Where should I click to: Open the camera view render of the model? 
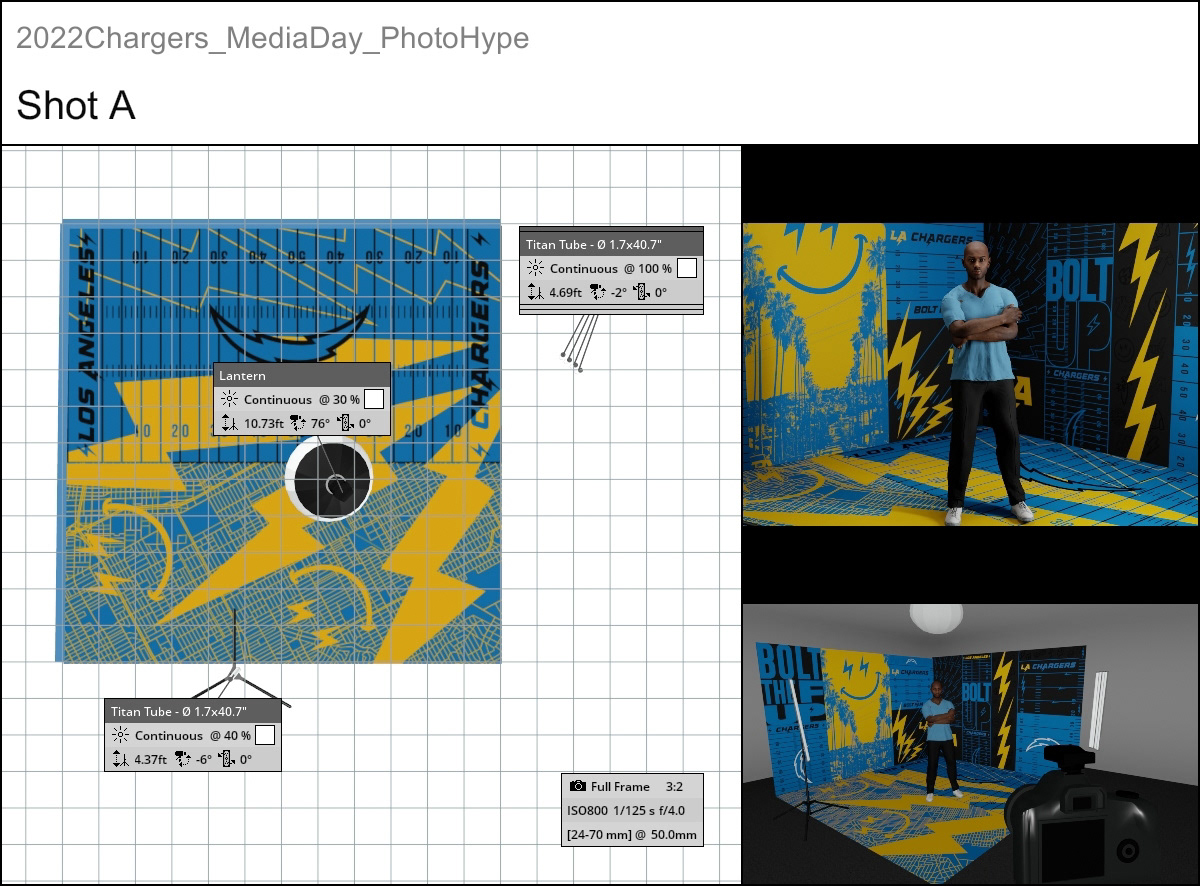pos(970,374)
